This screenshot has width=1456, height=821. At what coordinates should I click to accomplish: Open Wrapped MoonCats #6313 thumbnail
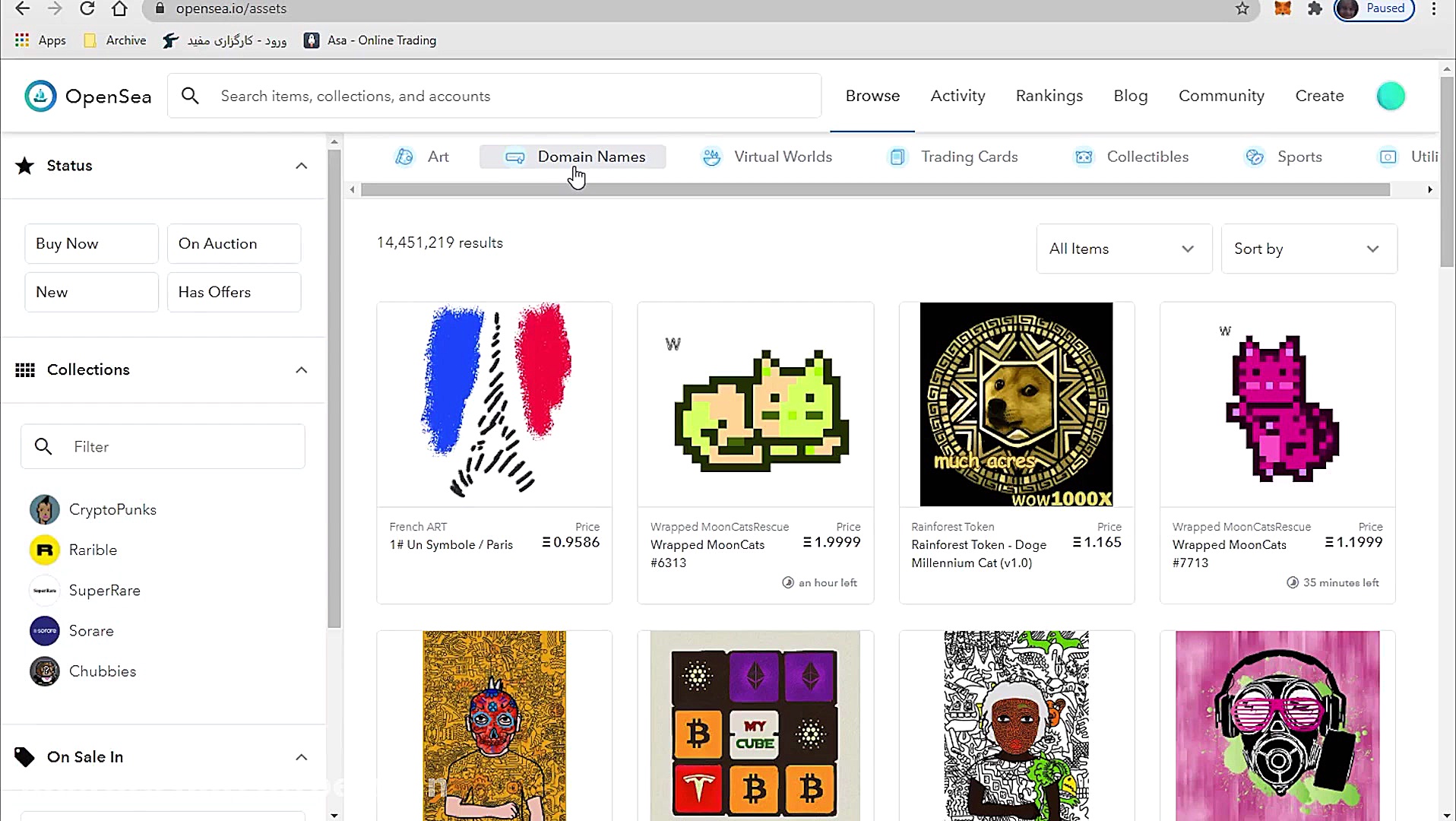click(755, 404)
